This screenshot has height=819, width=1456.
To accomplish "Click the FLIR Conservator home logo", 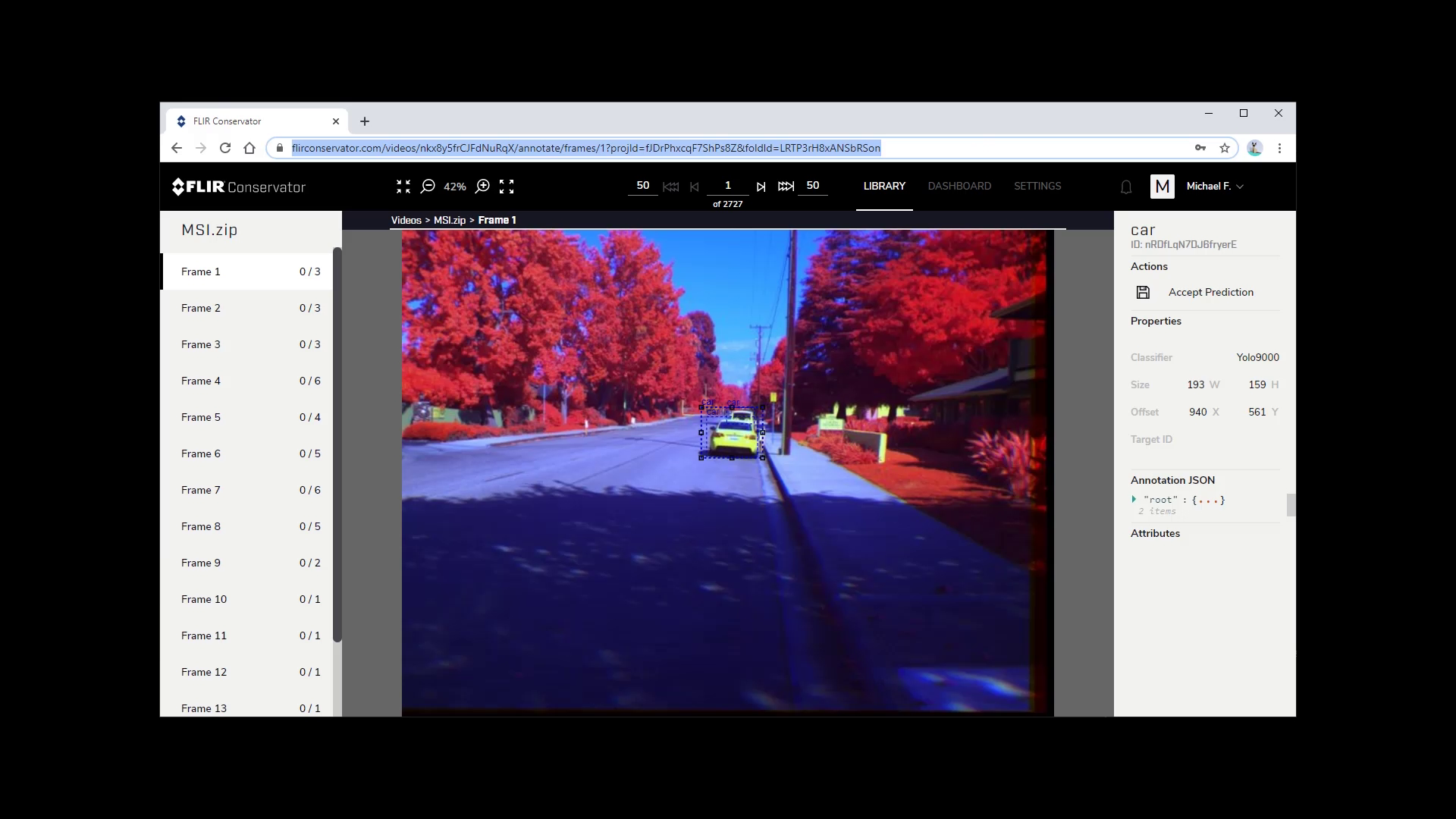I will (x=239, y=187).
